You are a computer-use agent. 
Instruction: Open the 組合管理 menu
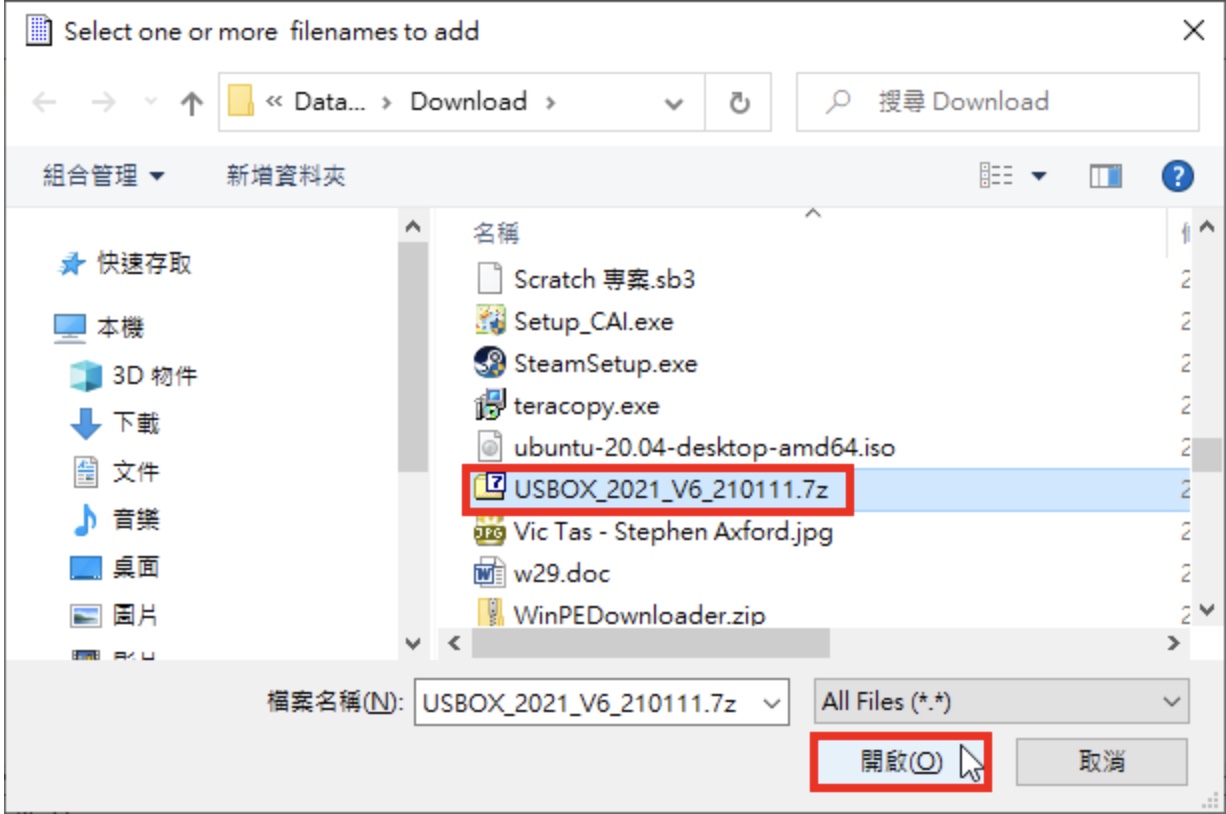[104, 177]
